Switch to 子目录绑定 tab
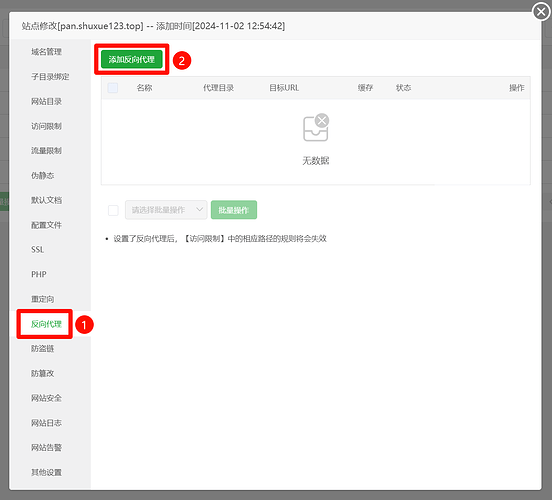Image resolution: width=552 pixels, height=500 pixels. click(50, 76)
